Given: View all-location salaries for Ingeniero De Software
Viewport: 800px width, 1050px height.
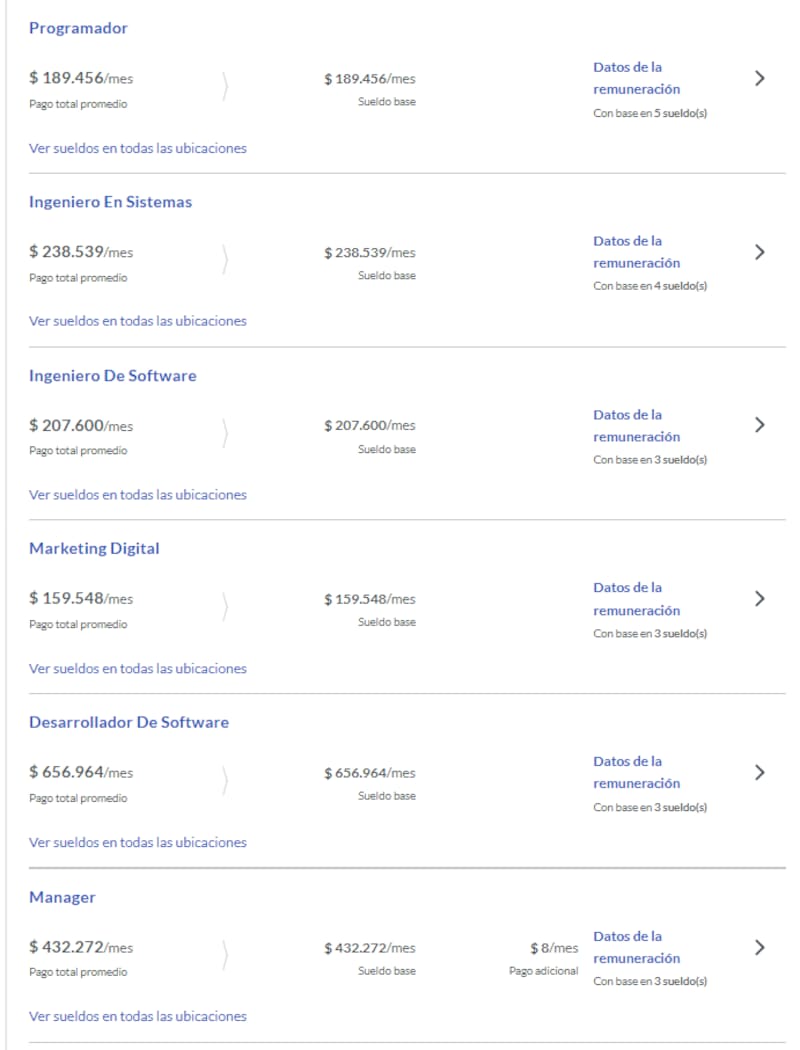Looking at the screenshot, I should (137, 495).
